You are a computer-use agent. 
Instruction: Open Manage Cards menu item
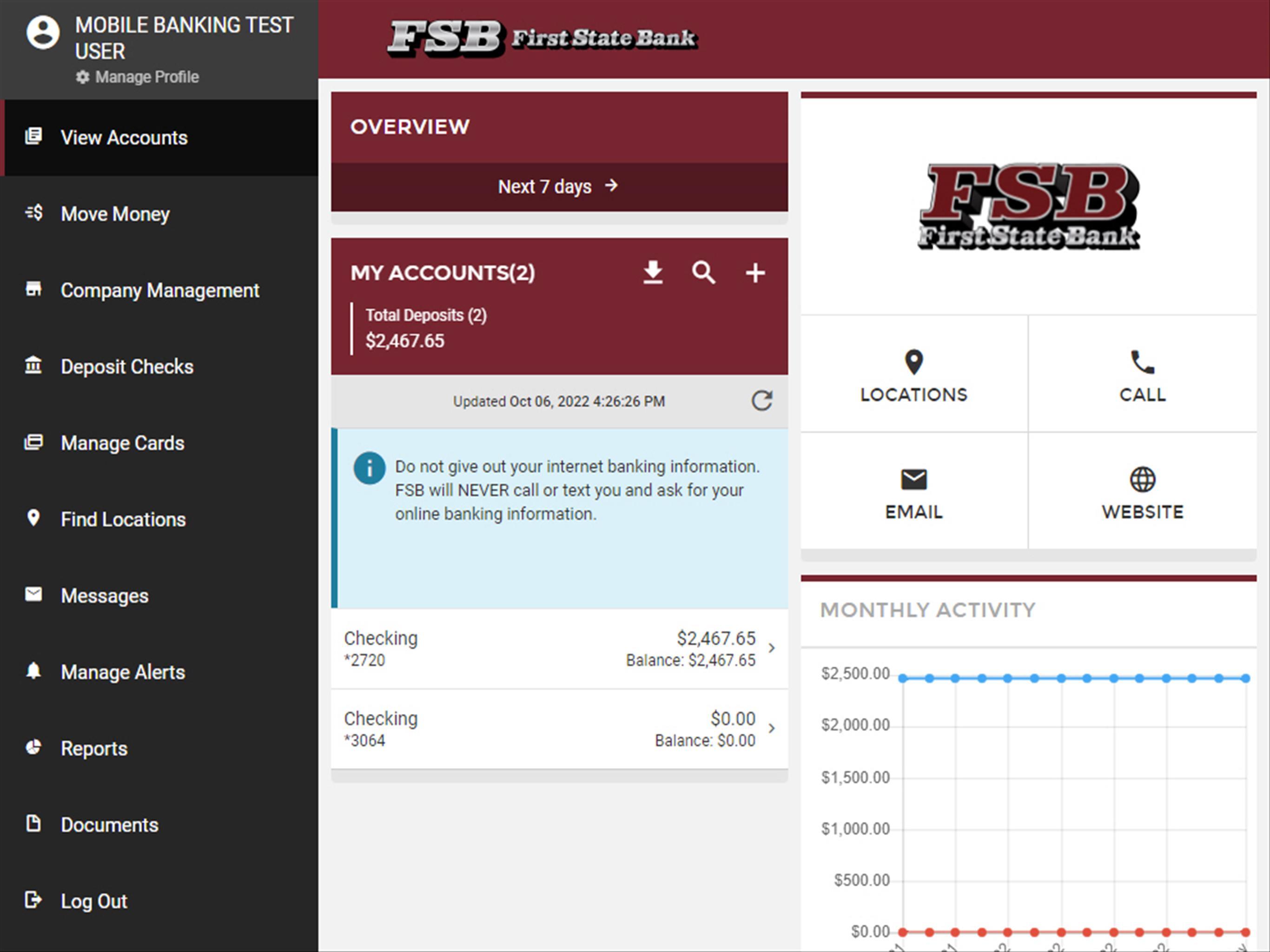tap(159, 443)
